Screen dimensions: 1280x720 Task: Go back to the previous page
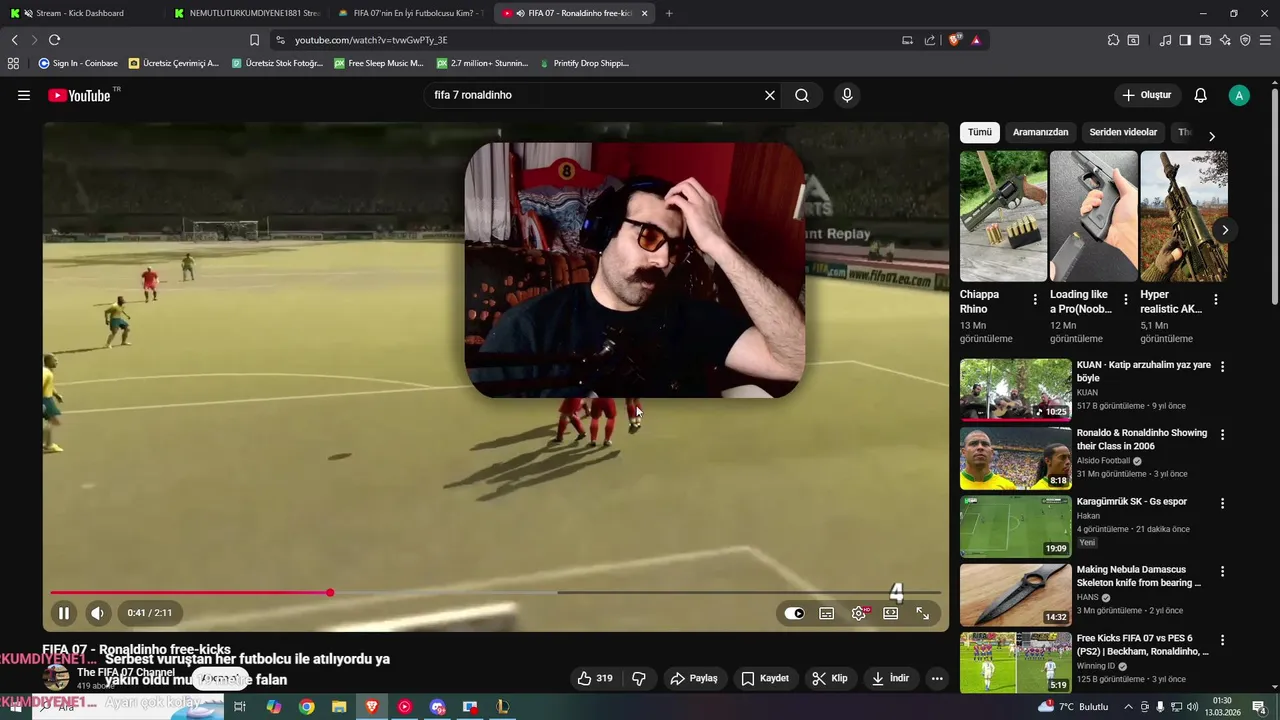tap(14, 40)
